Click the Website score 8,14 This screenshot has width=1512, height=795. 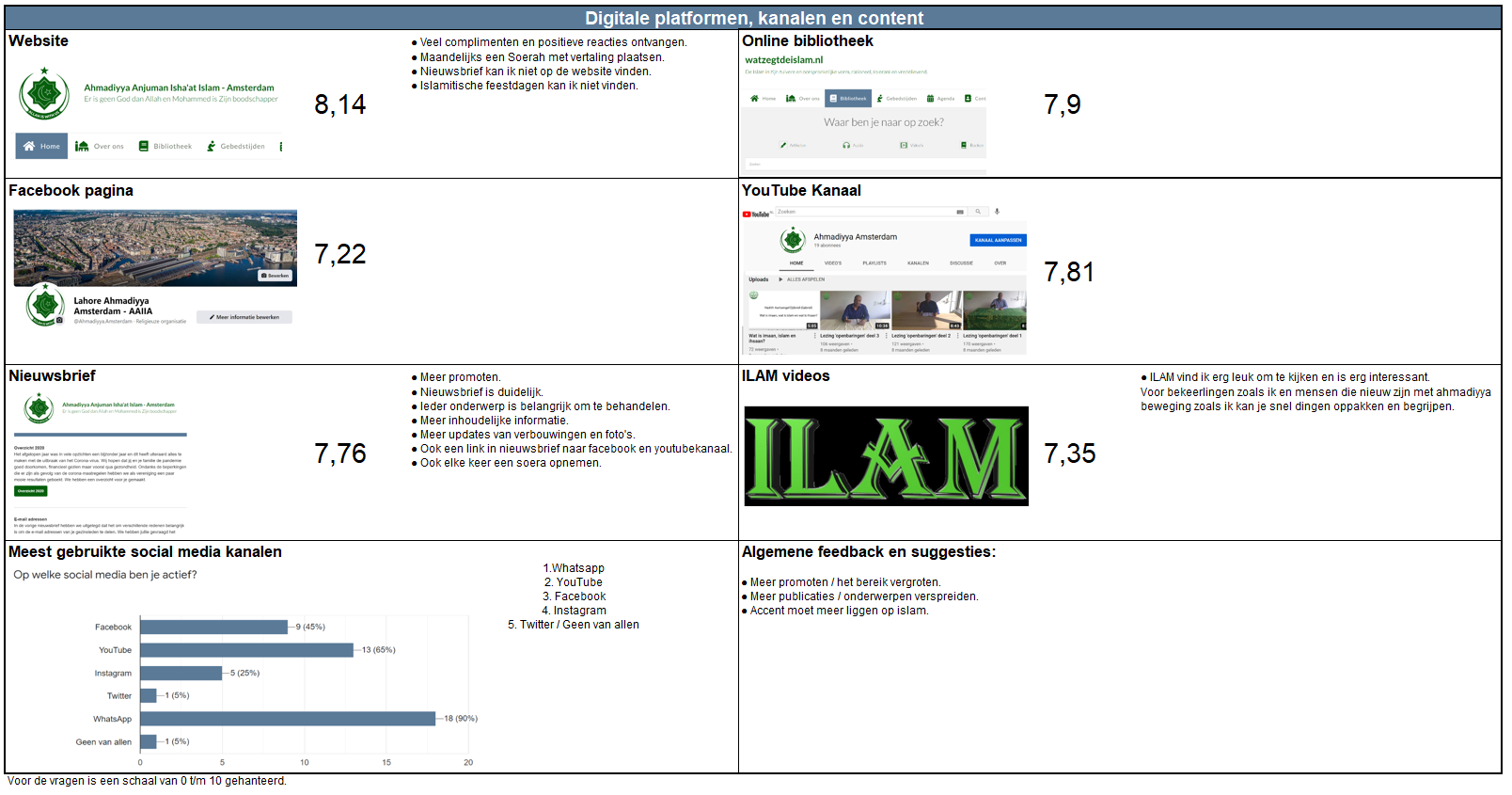point(340,104)
